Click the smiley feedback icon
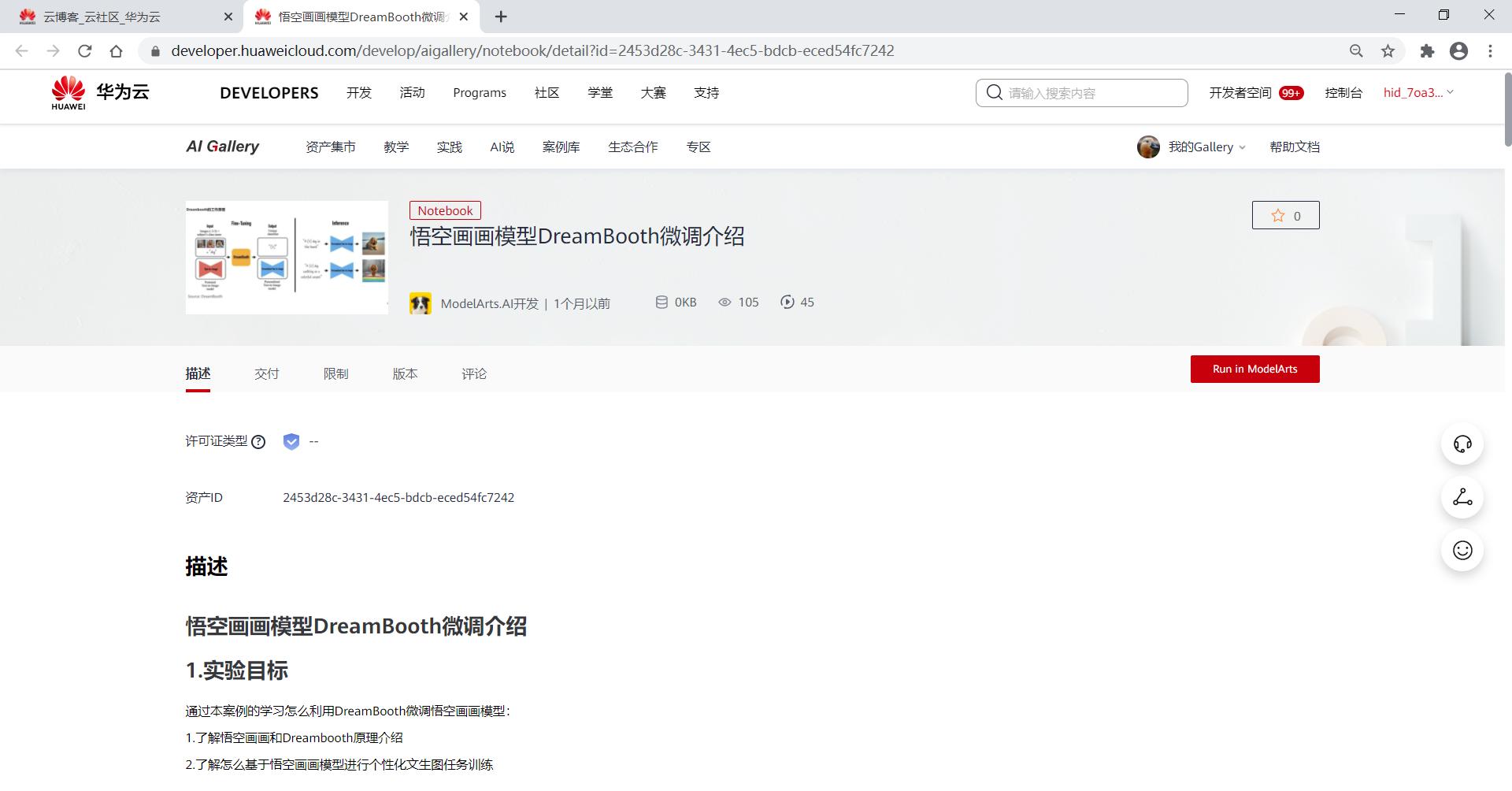The image size is (1512, 791). 1462,550
